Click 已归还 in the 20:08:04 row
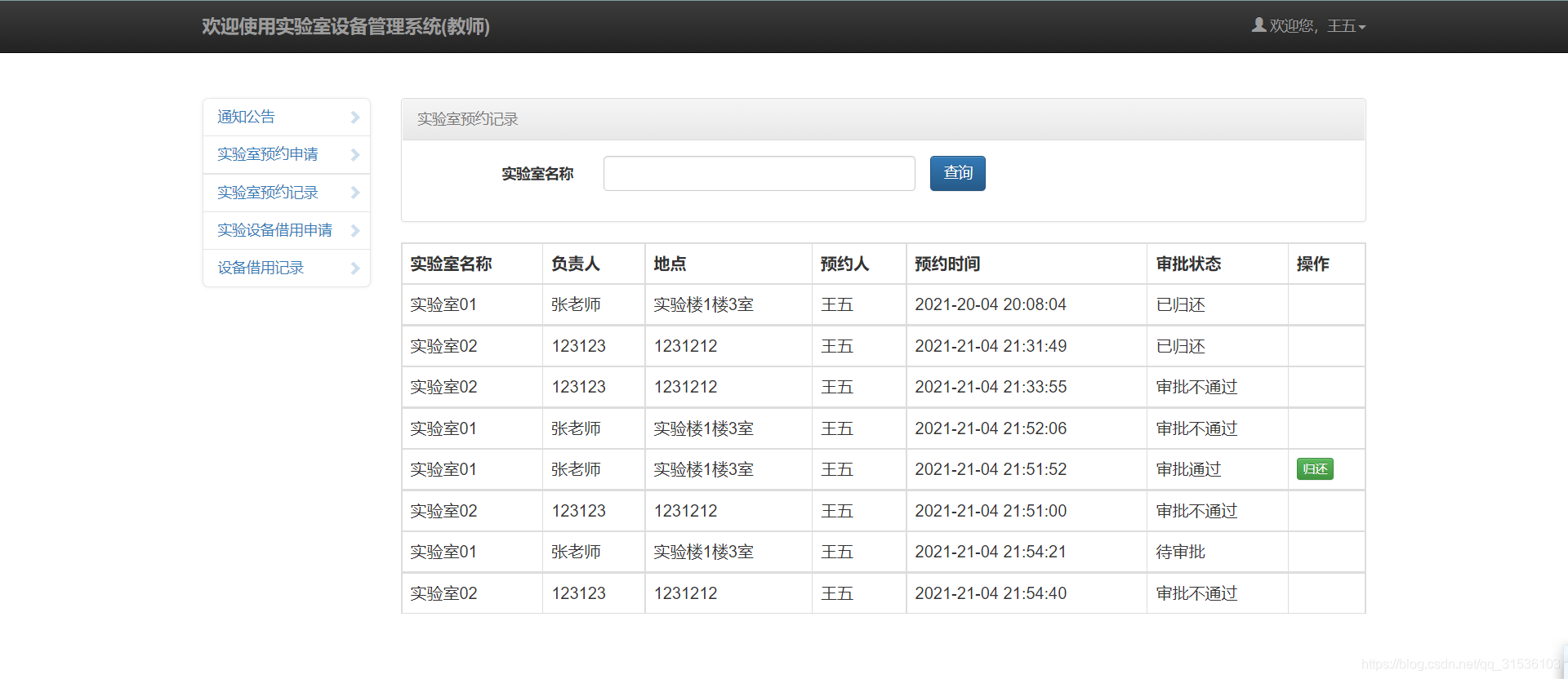The height and width of the screenshot is (679, 1568). 1180,304
